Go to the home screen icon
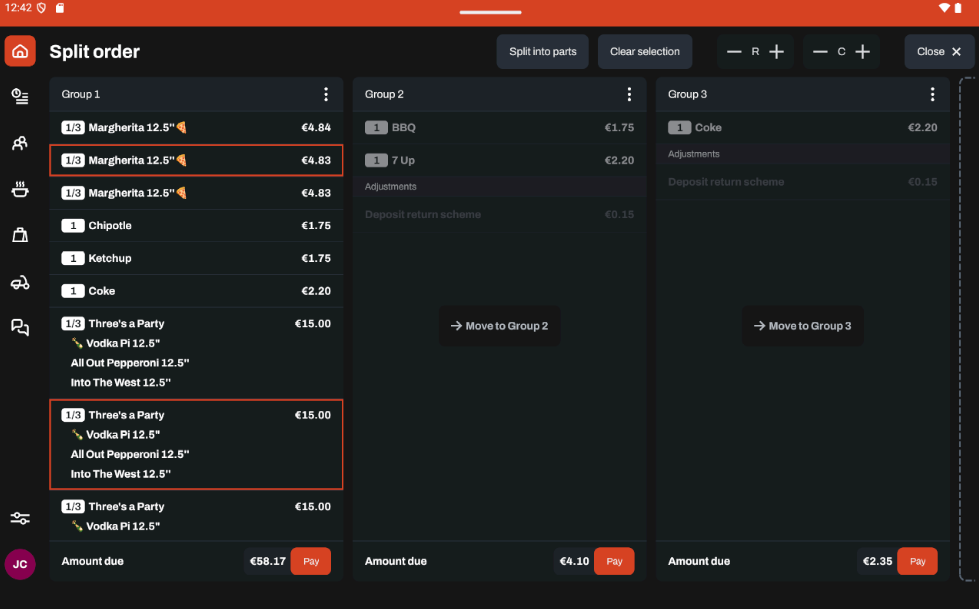The width and height of the screenshot is (979, 609). 20,51
